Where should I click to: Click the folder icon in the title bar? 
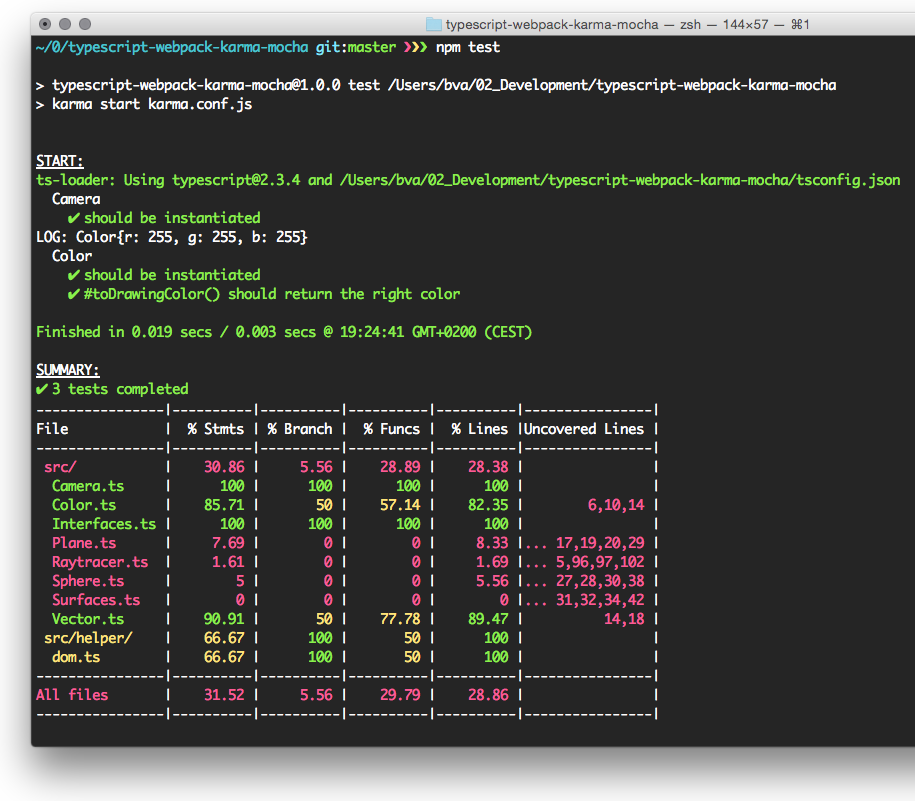point(434,25)
